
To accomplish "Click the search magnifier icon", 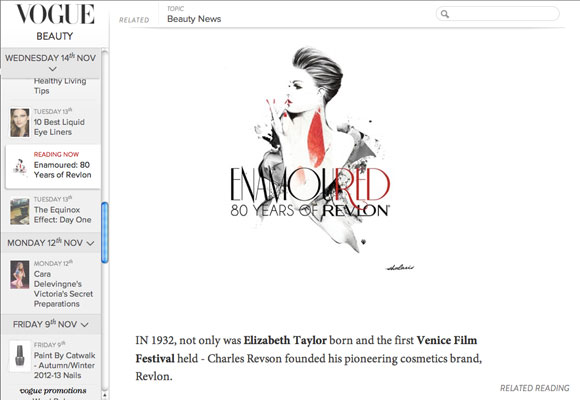I will coord(445,14).
